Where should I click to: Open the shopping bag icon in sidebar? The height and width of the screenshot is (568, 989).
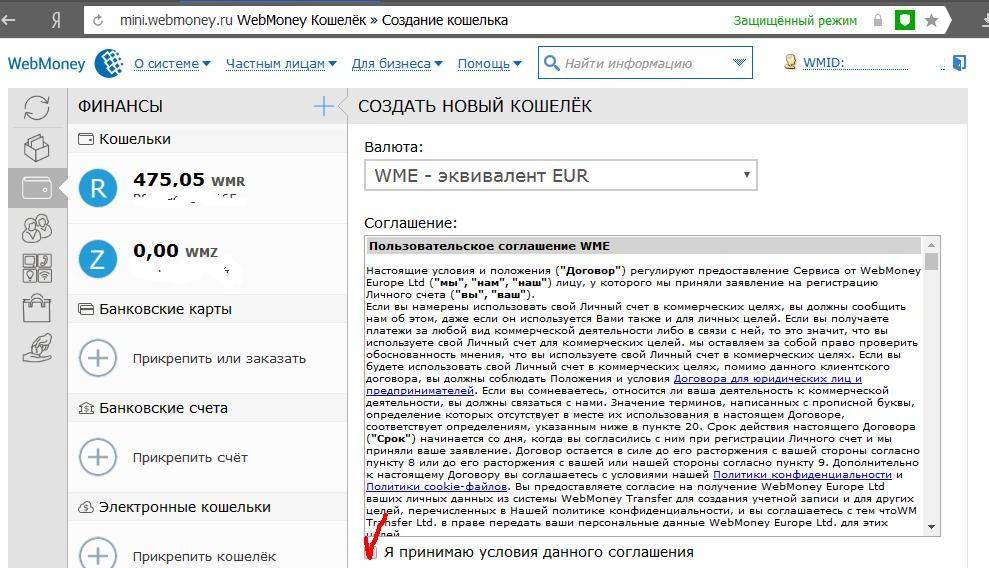click(x=37, y=308)
